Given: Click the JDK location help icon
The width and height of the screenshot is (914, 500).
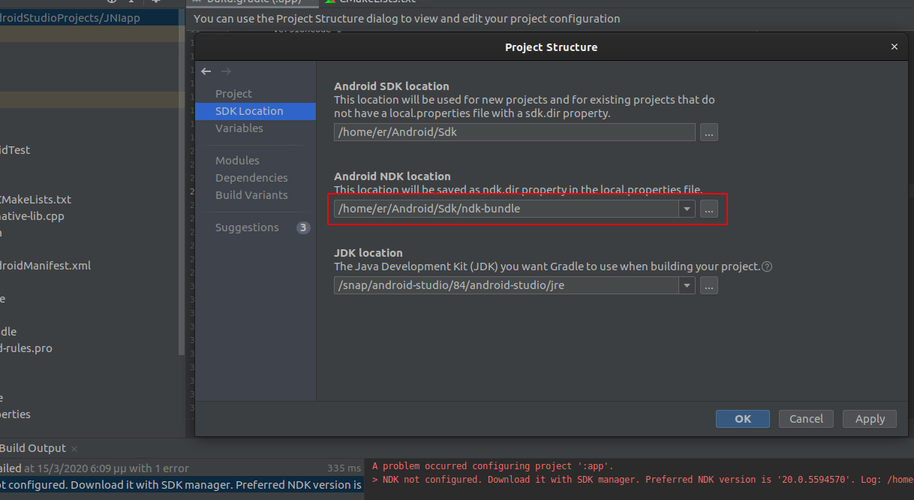Looking at the screenshot, I should tap(767, 267).
